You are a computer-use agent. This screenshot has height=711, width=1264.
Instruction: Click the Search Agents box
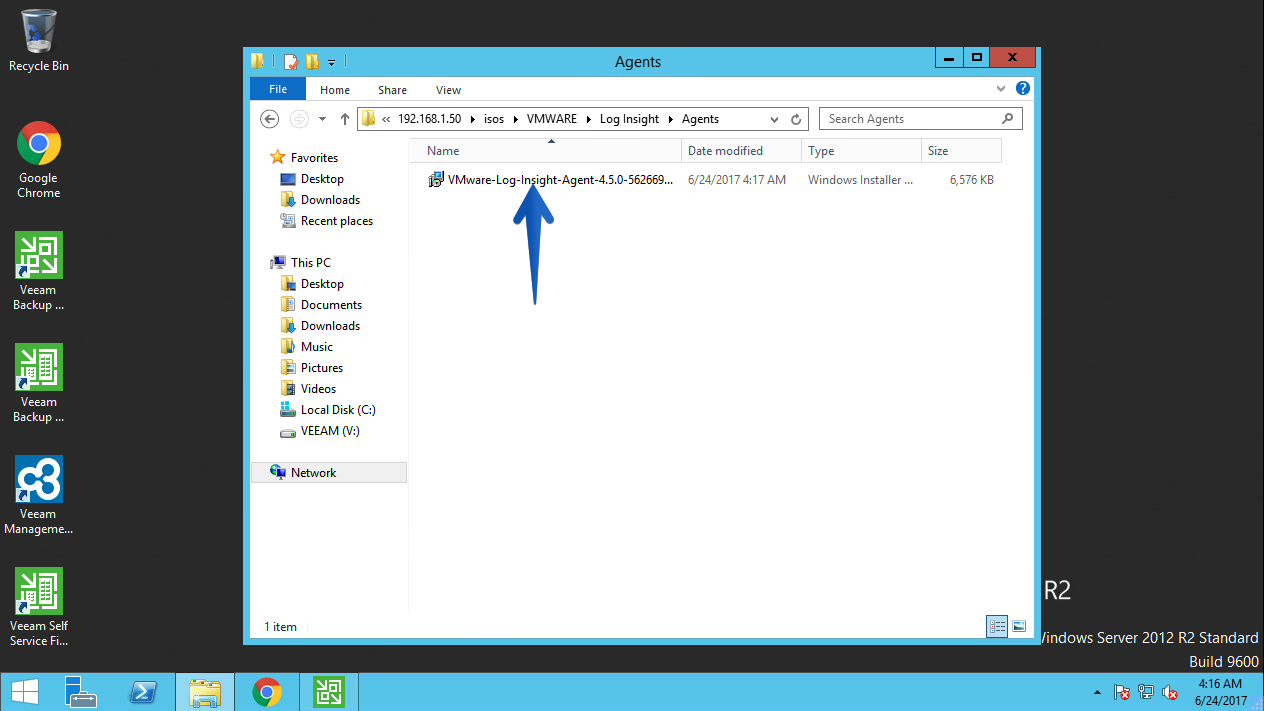tap(920, 119)
